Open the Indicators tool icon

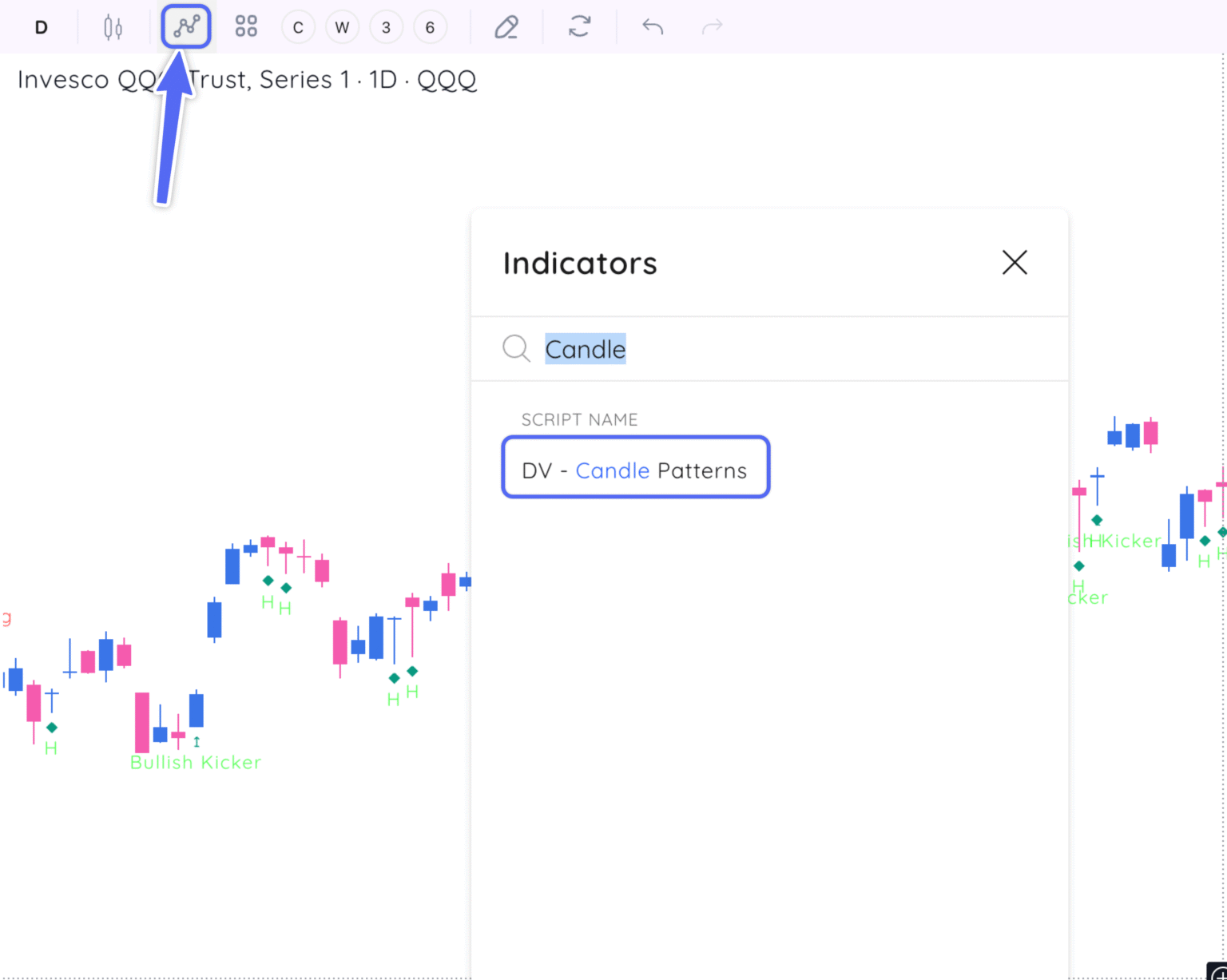[185, 26]
